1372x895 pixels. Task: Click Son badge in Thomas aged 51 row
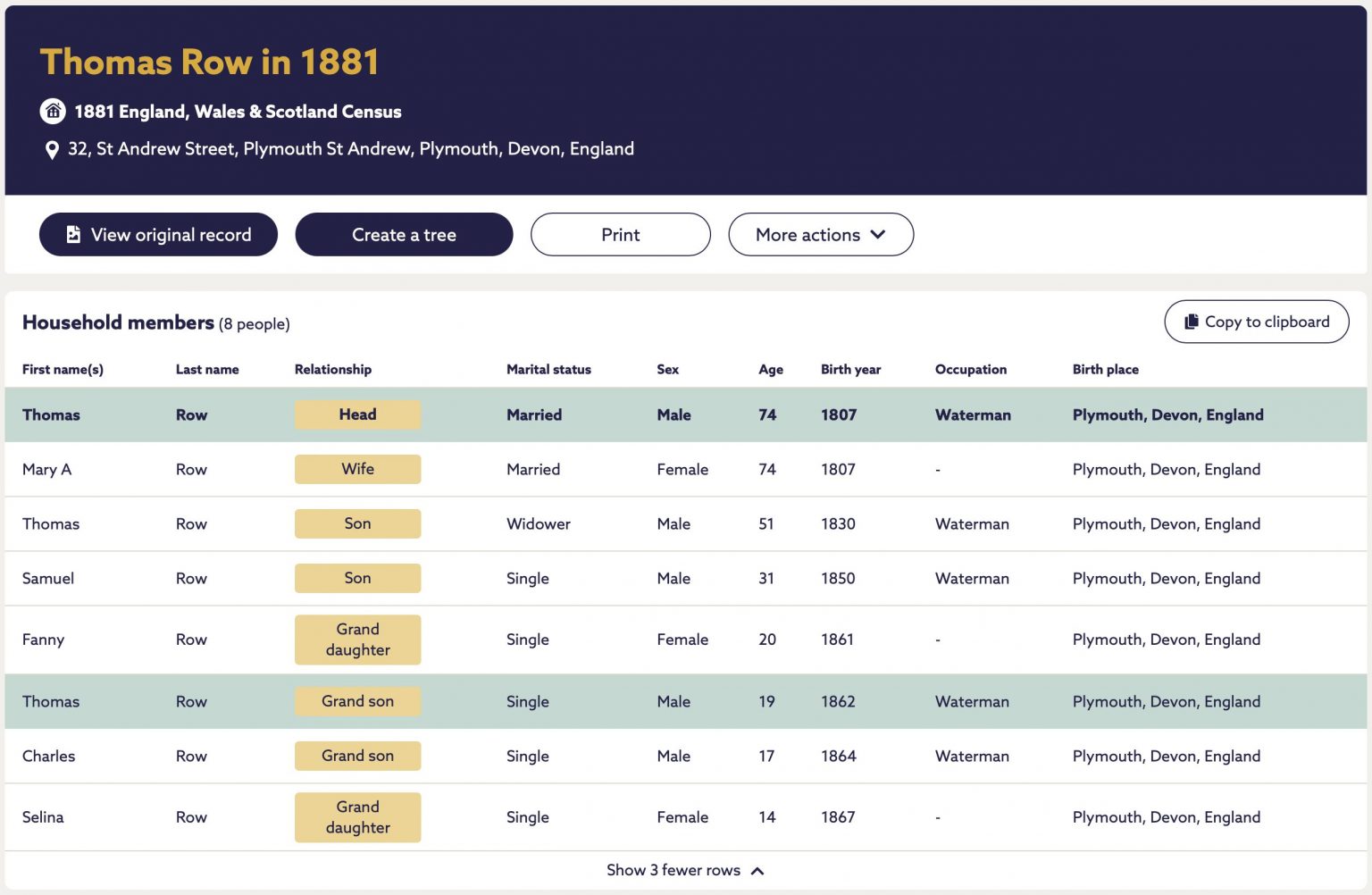point(357,523)
